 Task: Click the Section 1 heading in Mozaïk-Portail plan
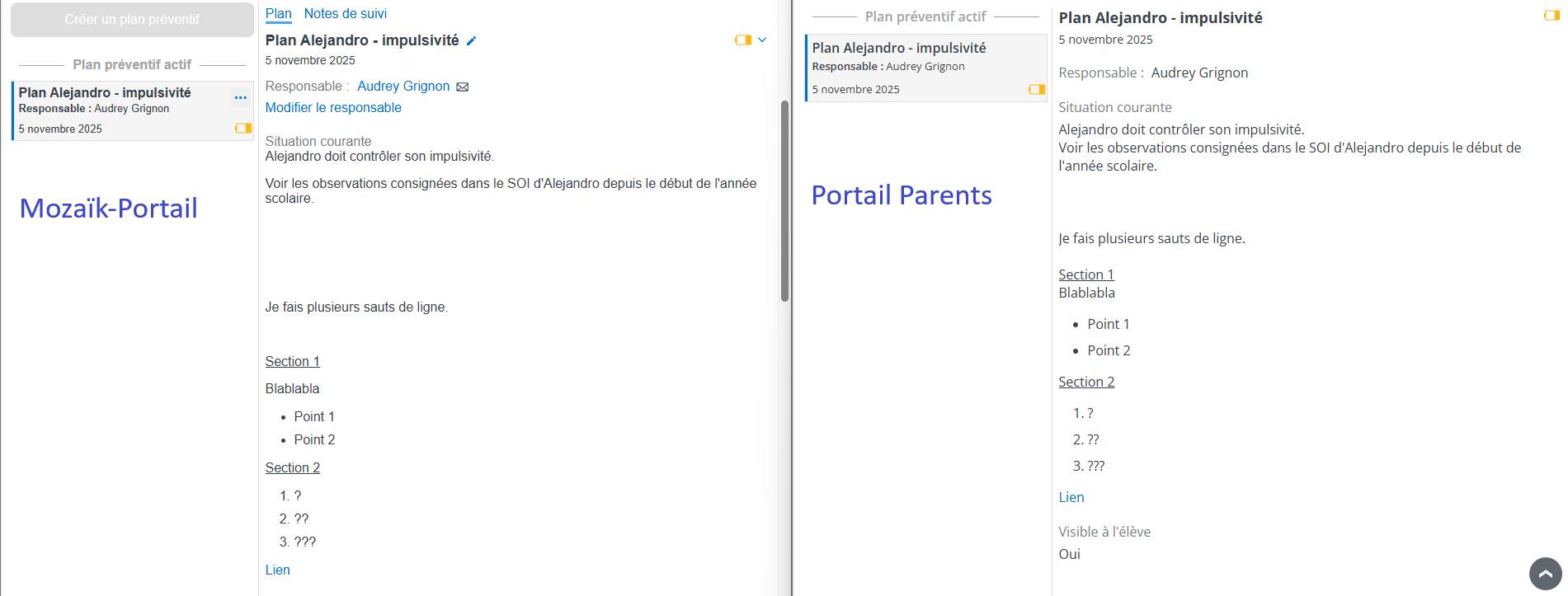point(292,361)
